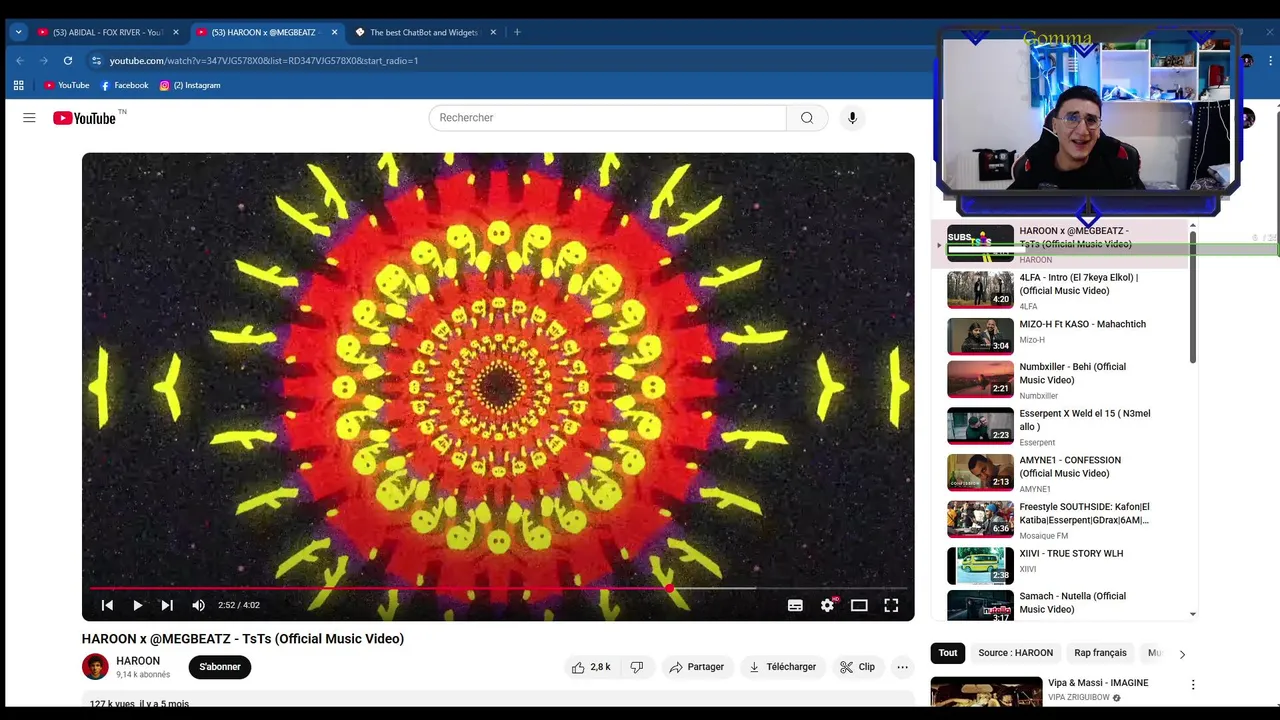The width and height of the screenshot is (1280, 720).
Task: Create a Clip of the video
Action: click(x=858, y=667)
